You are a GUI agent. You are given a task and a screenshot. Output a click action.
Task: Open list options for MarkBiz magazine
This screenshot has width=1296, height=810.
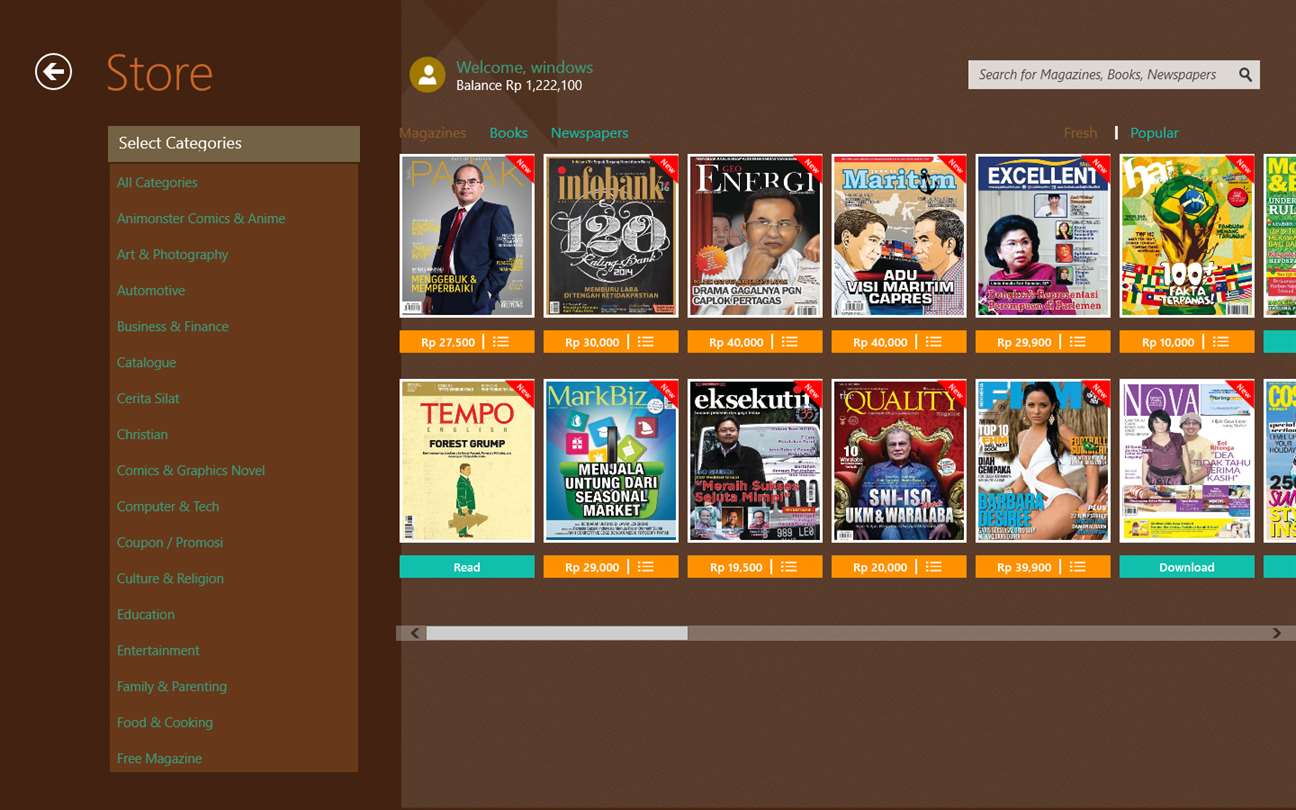coord(645,567)
